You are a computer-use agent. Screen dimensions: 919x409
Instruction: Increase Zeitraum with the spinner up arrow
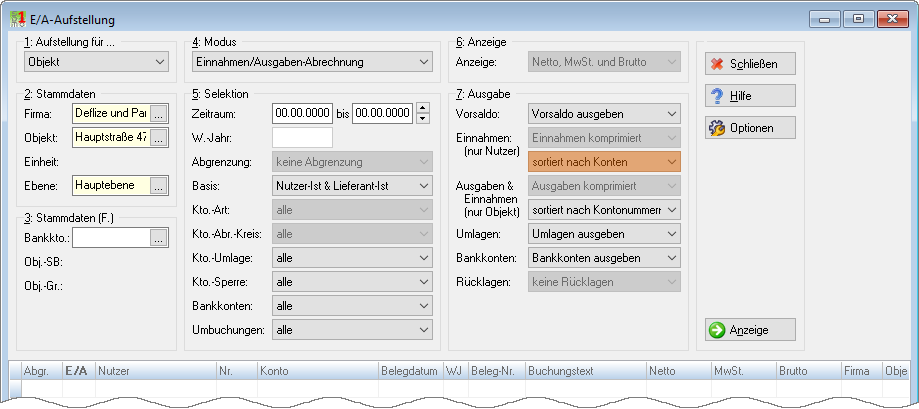click(423, 108)
